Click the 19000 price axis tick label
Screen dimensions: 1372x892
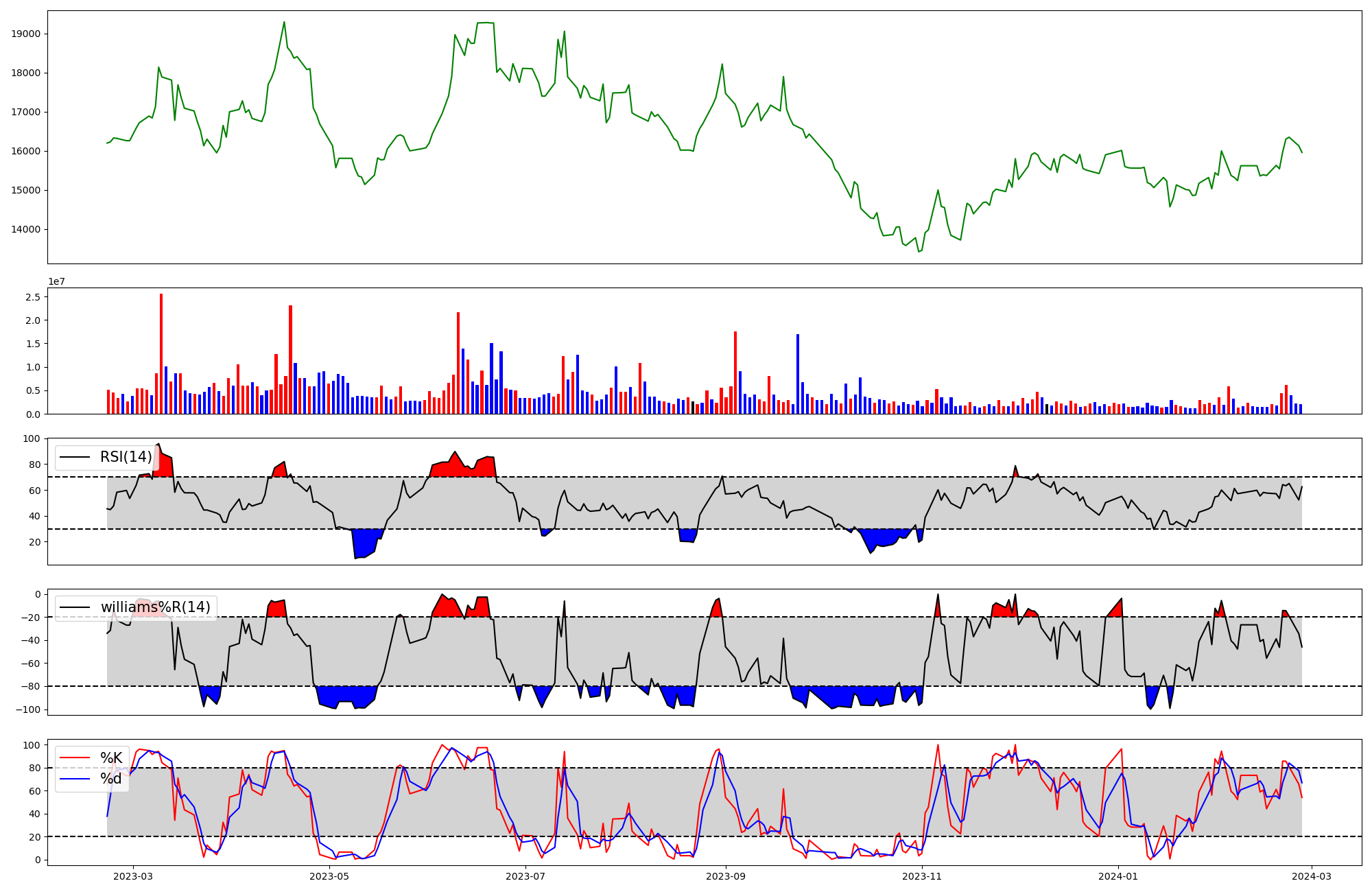click(26, 34)
